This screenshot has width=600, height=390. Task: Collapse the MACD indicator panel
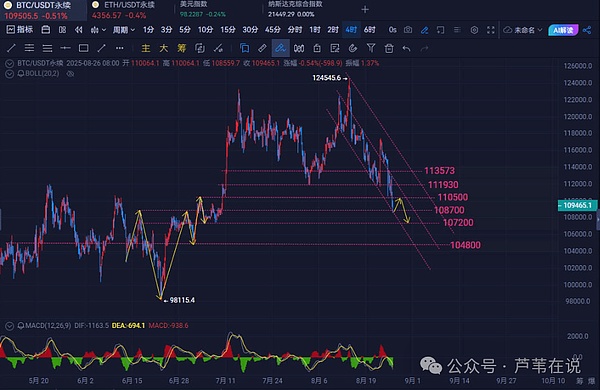[9, 326]
